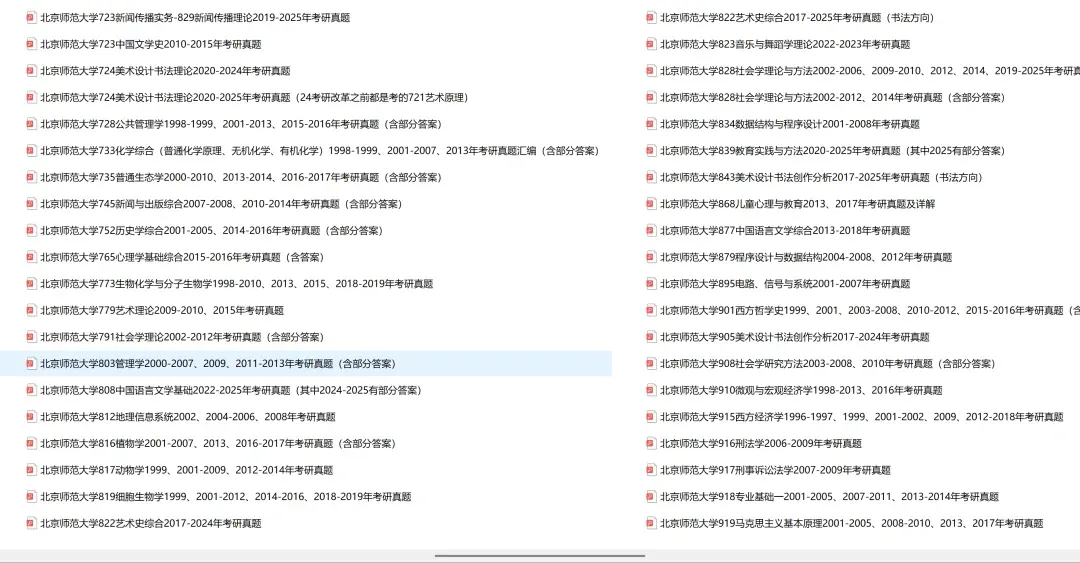Viewport: 1080px width, 563px height.
Task: Select file 823音乐与舞蹈学理论2022-2023年考研真题
Action: (x=785, y=44)
